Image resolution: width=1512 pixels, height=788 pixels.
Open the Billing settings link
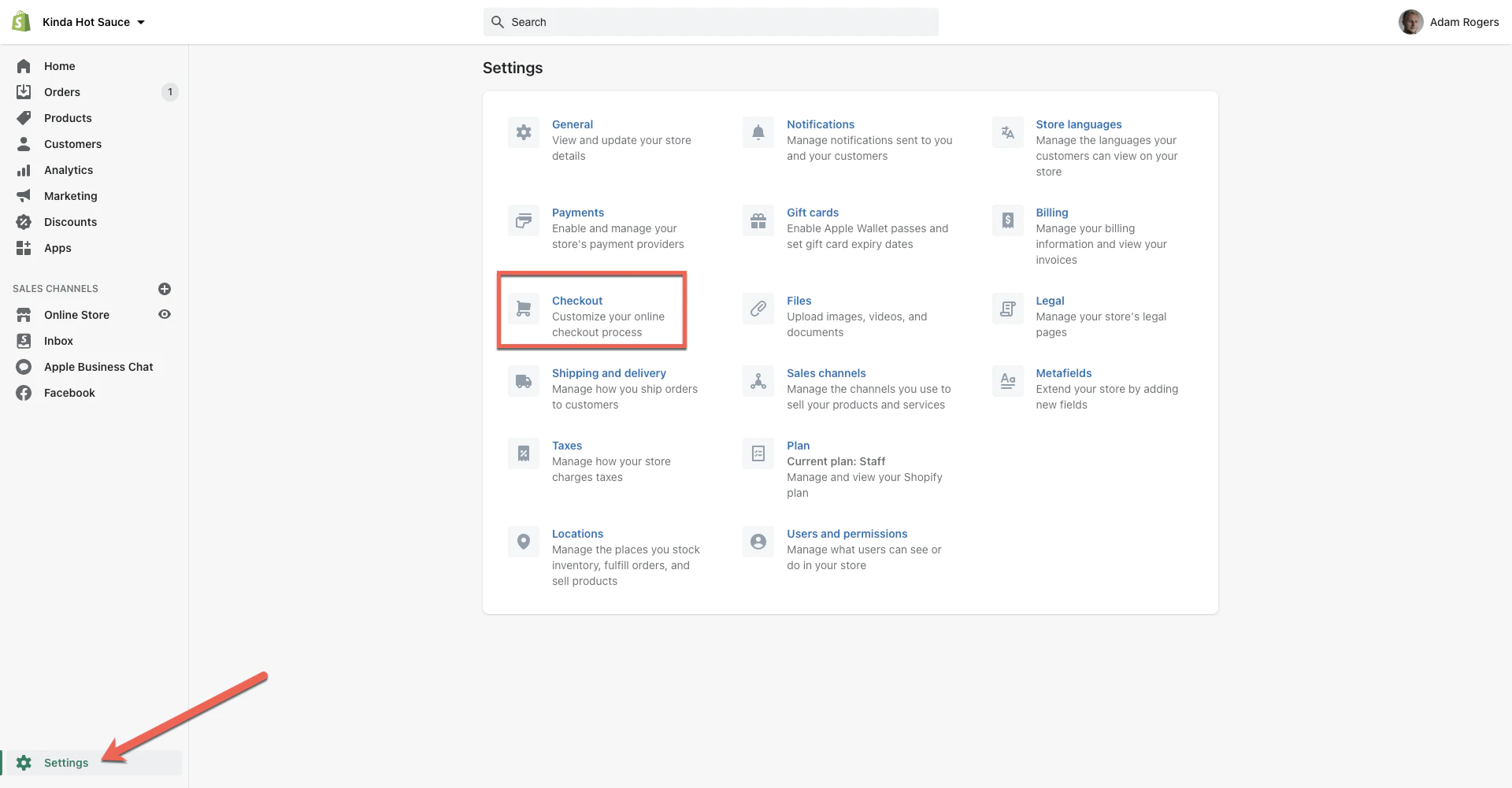pyautogui.click(x=1051, y=213)
